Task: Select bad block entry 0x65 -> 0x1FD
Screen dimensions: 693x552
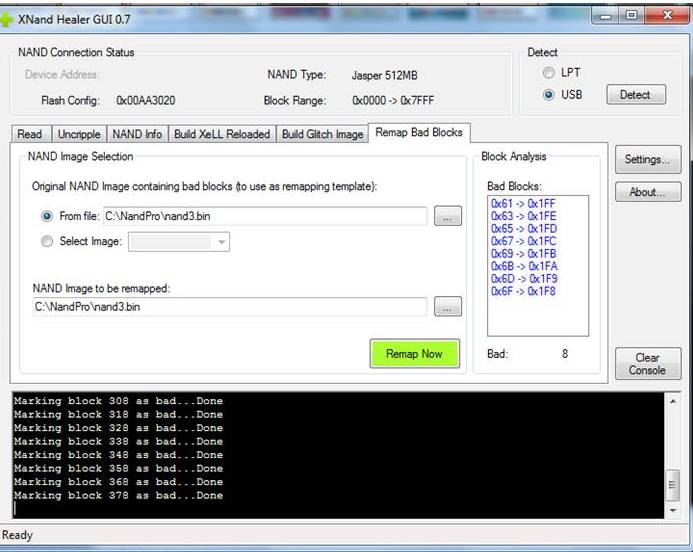Action: pyautogui.click(x=524, y=228)
